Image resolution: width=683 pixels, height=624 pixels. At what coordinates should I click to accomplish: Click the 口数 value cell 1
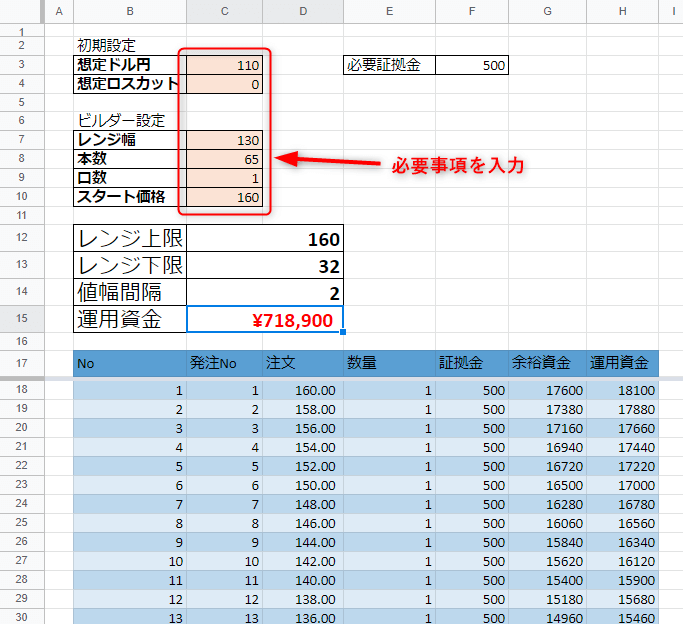[x=224, y=178]
